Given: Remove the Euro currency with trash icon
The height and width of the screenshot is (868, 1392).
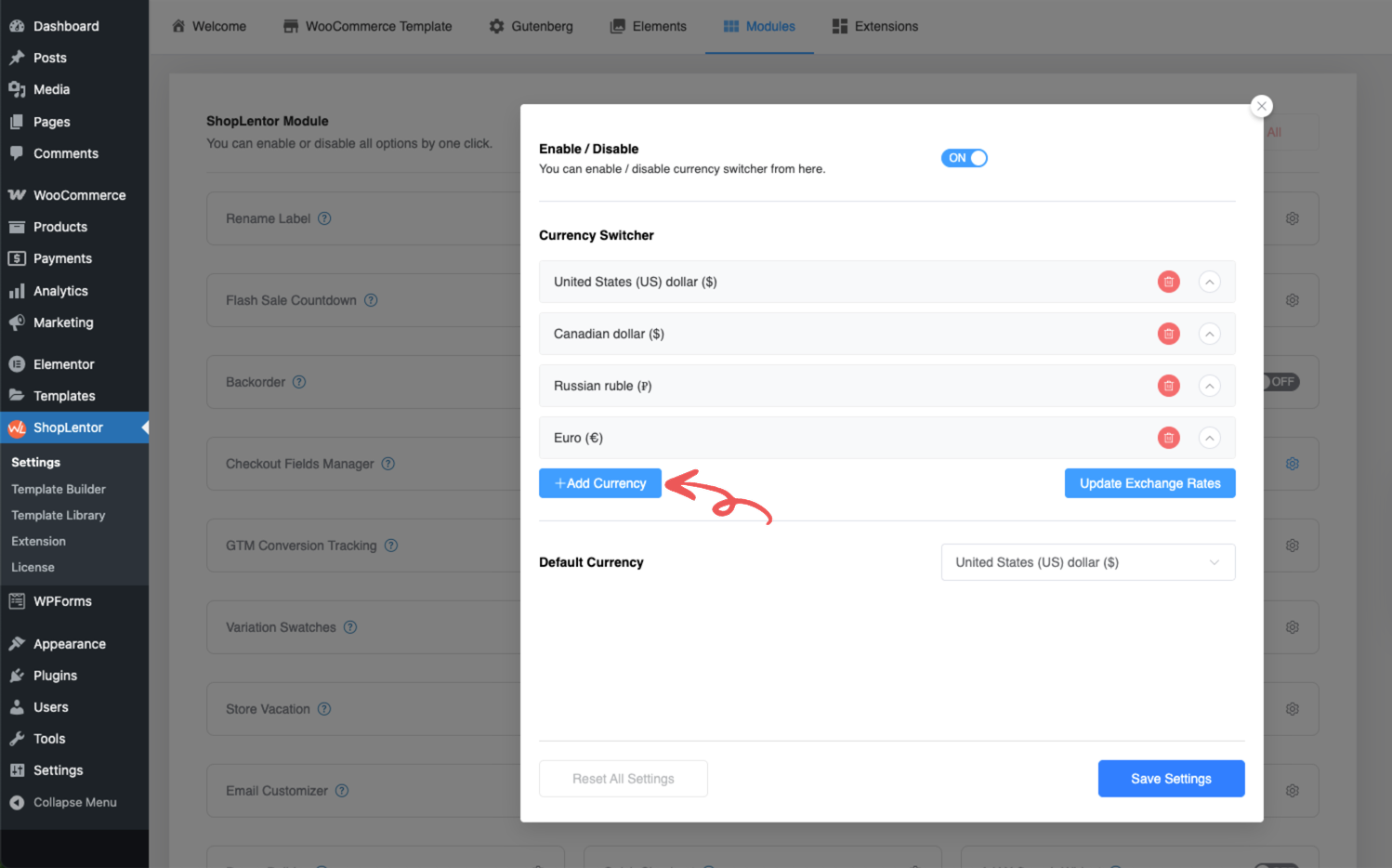Looking at the screenshot, I should (x=1168, y=438).
